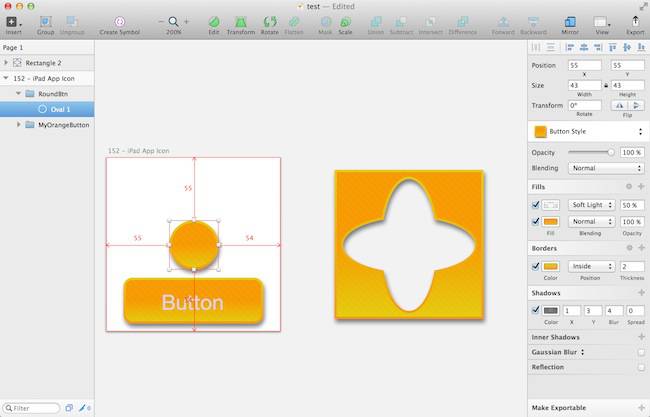
Task: Expand the MyOrangeButton group
Action: [19, 125]
